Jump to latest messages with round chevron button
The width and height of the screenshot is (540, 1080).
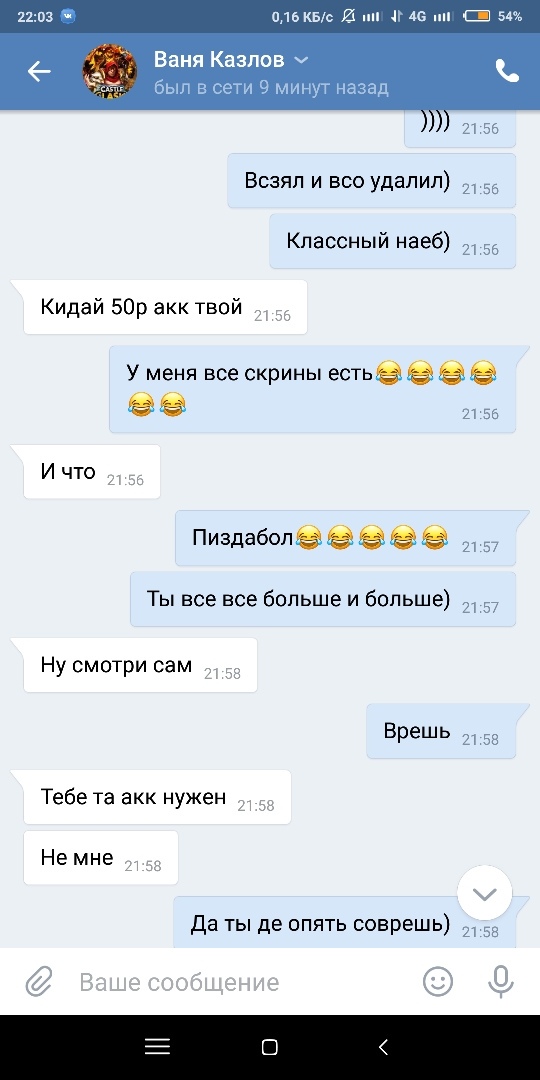tap(485, 893)
